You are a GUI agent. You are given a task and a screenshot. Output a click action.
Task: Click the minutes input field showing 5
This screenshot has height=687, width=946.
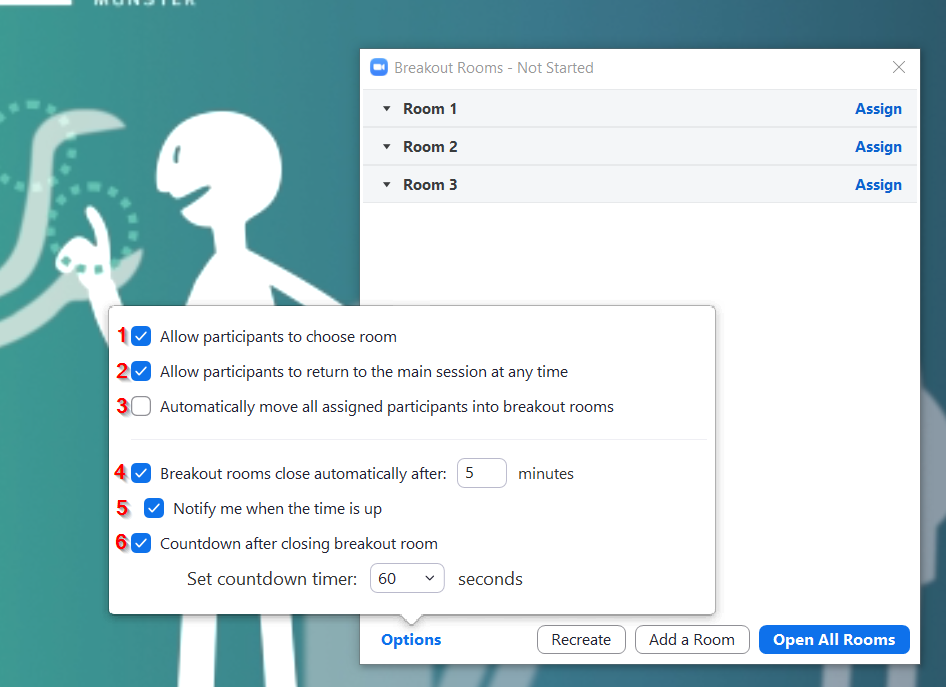click(481, 473)
